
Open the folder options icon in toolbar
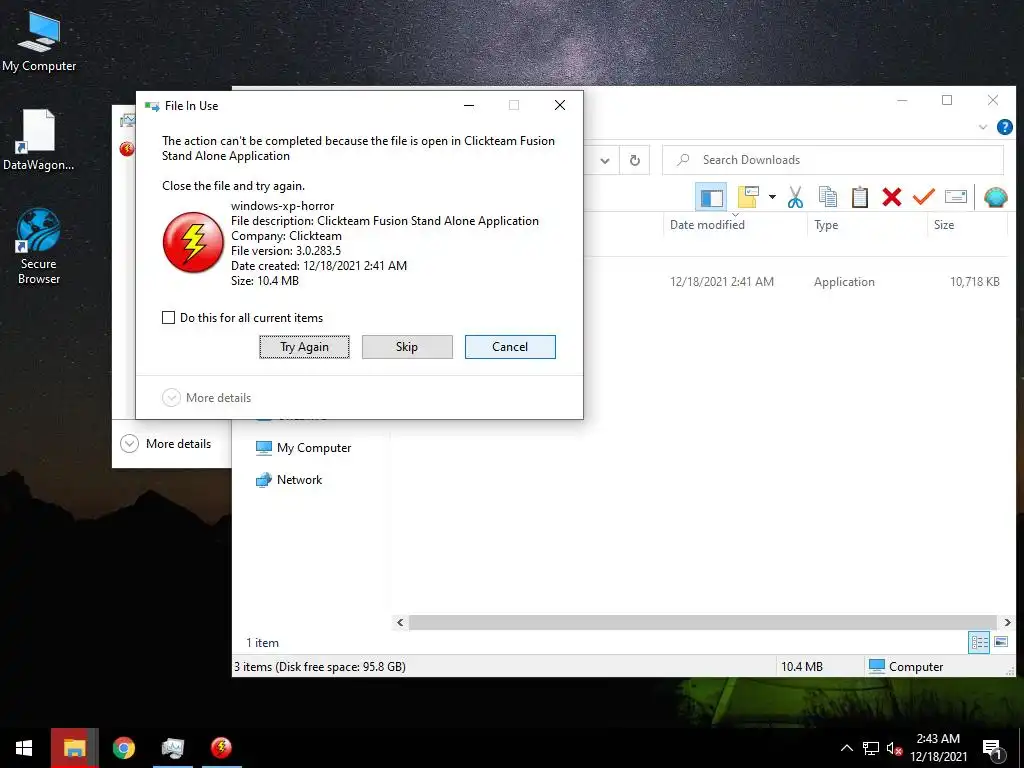click(748, 197)
